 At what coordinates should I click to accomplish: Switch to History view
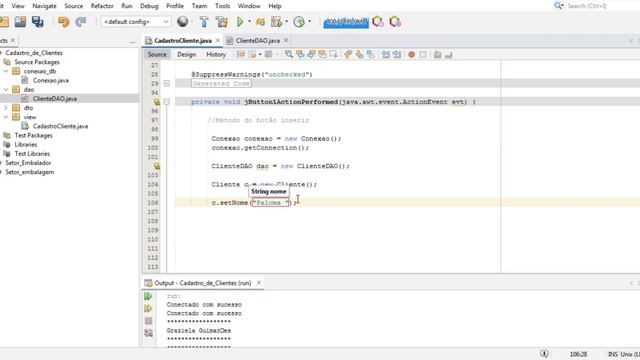(x=216, y=54)
